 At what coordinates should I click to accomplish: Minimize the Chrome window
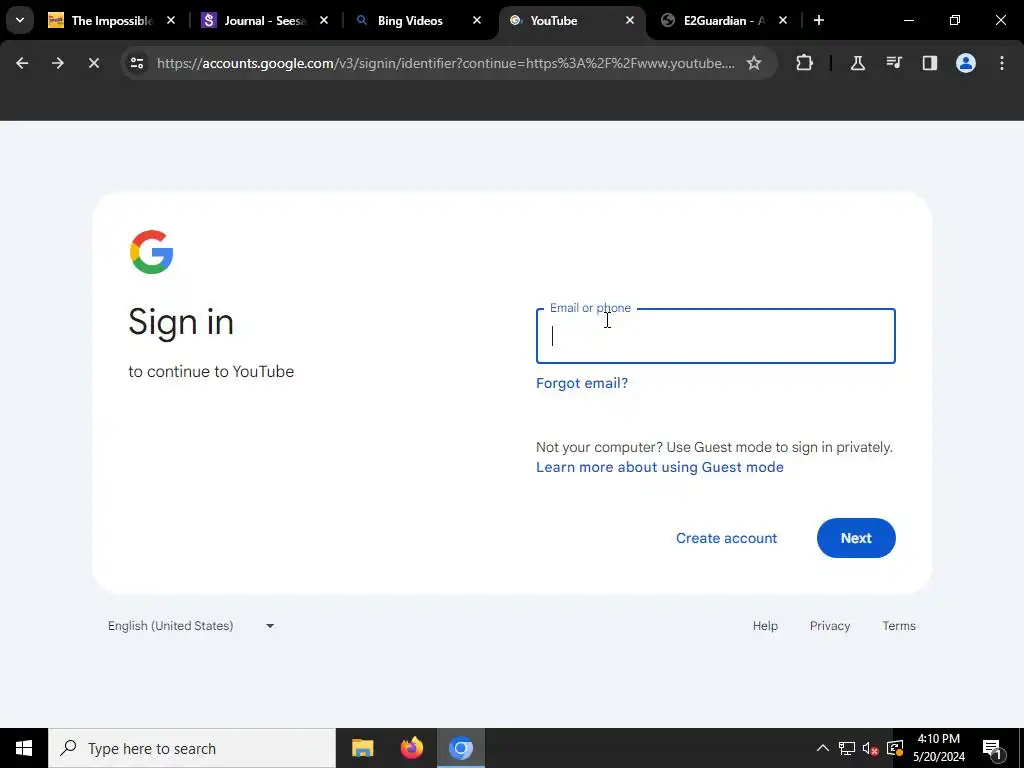[x=908, y=20]
